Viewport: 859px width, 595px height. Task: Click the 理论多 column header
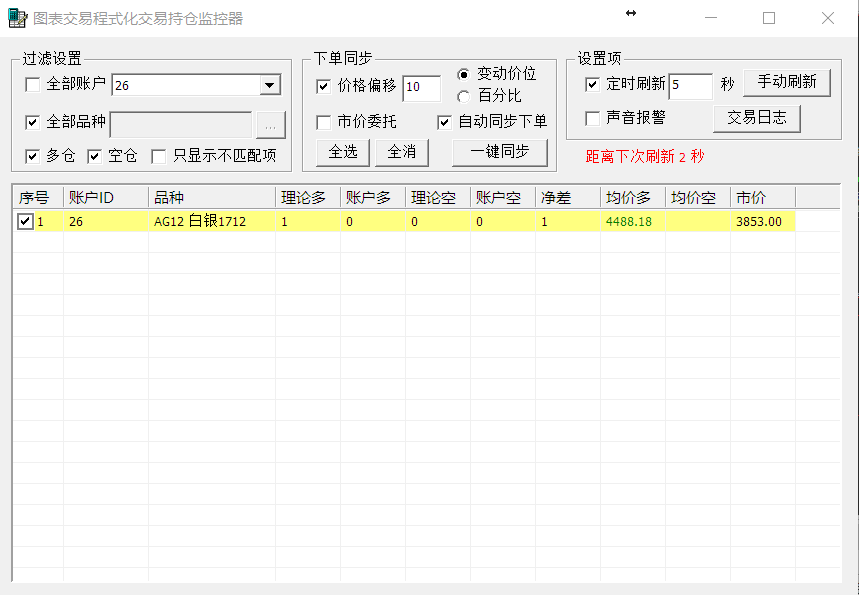click(308, 197)
